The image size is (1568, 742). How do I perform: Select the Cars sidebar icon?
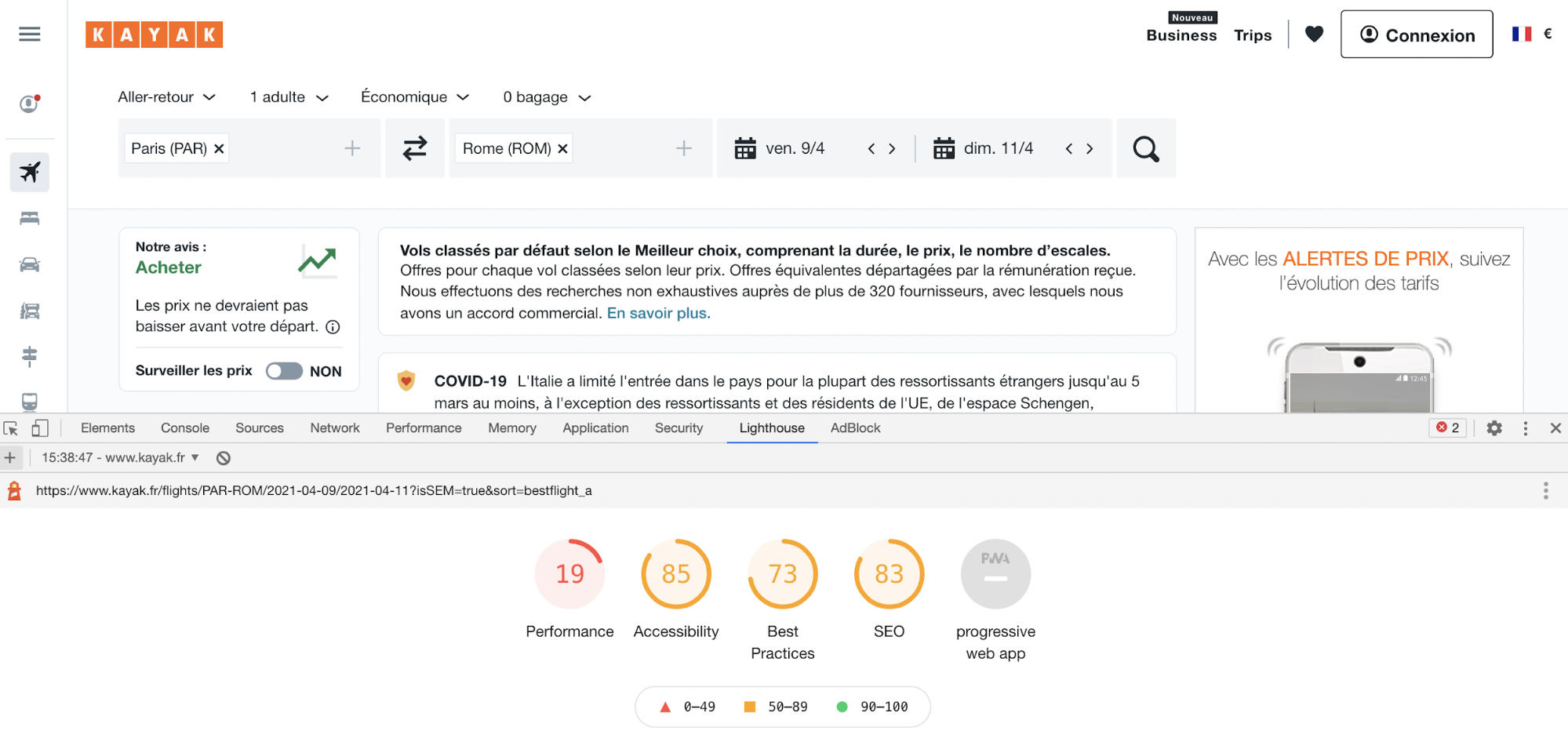(x=29, y=264)
